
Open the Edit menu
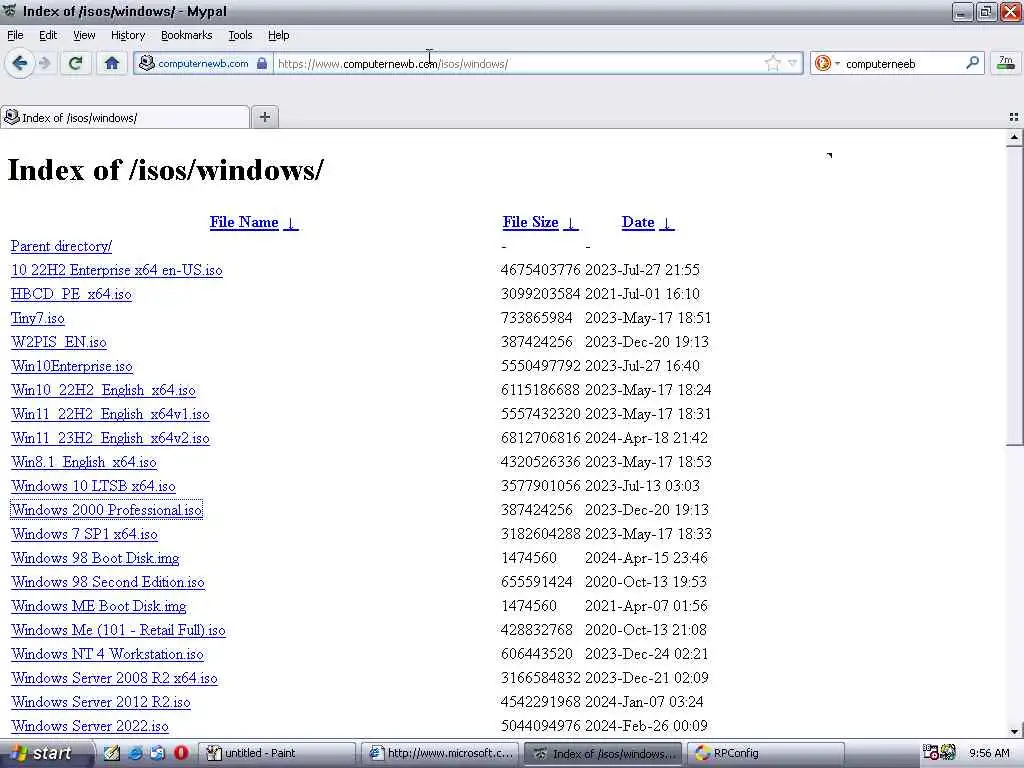pos(48,35)
